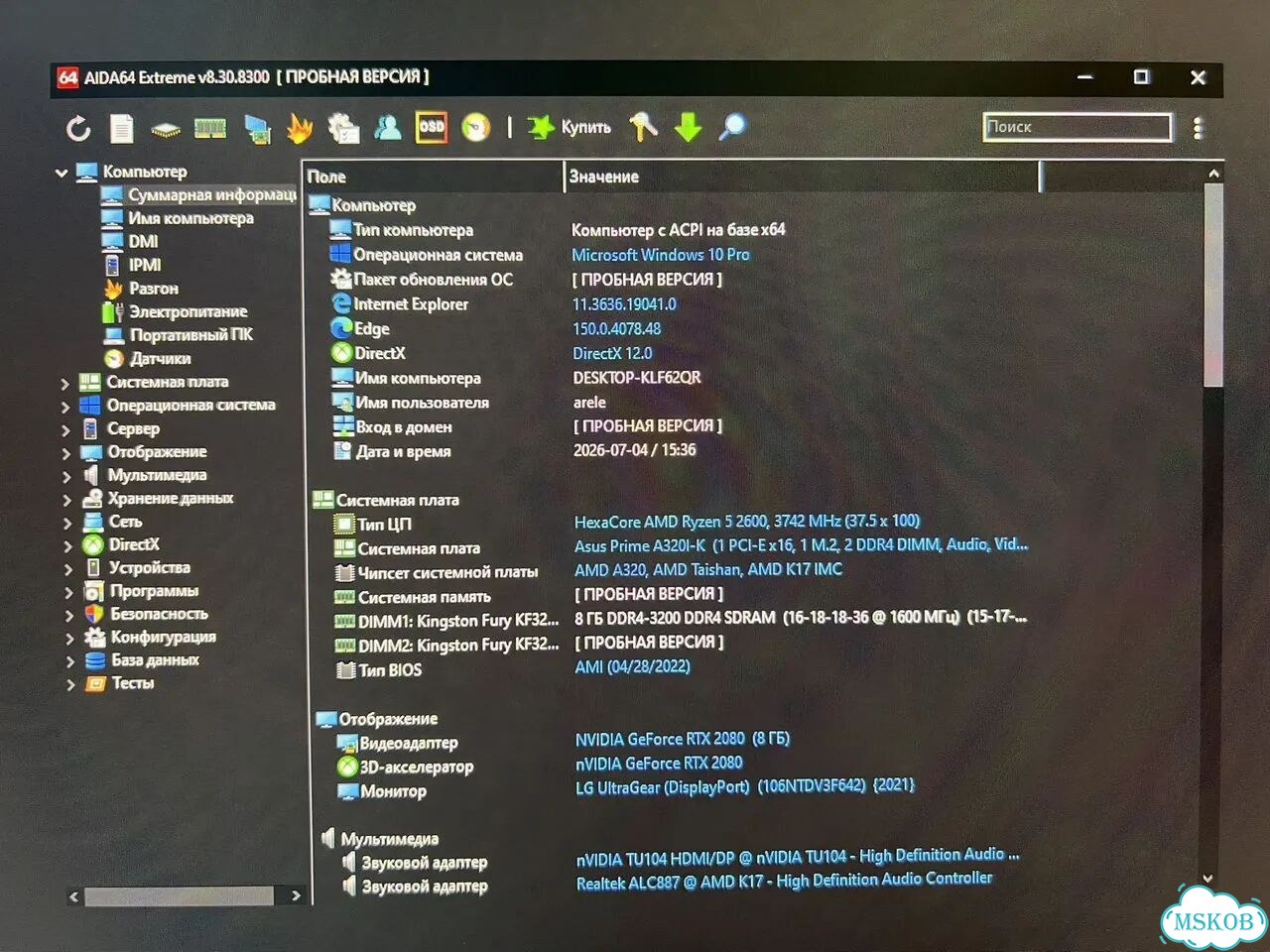Open the Realtek ALC887 audio link
The width and height of the screenshot is (1270, 952).
point(784,881)
